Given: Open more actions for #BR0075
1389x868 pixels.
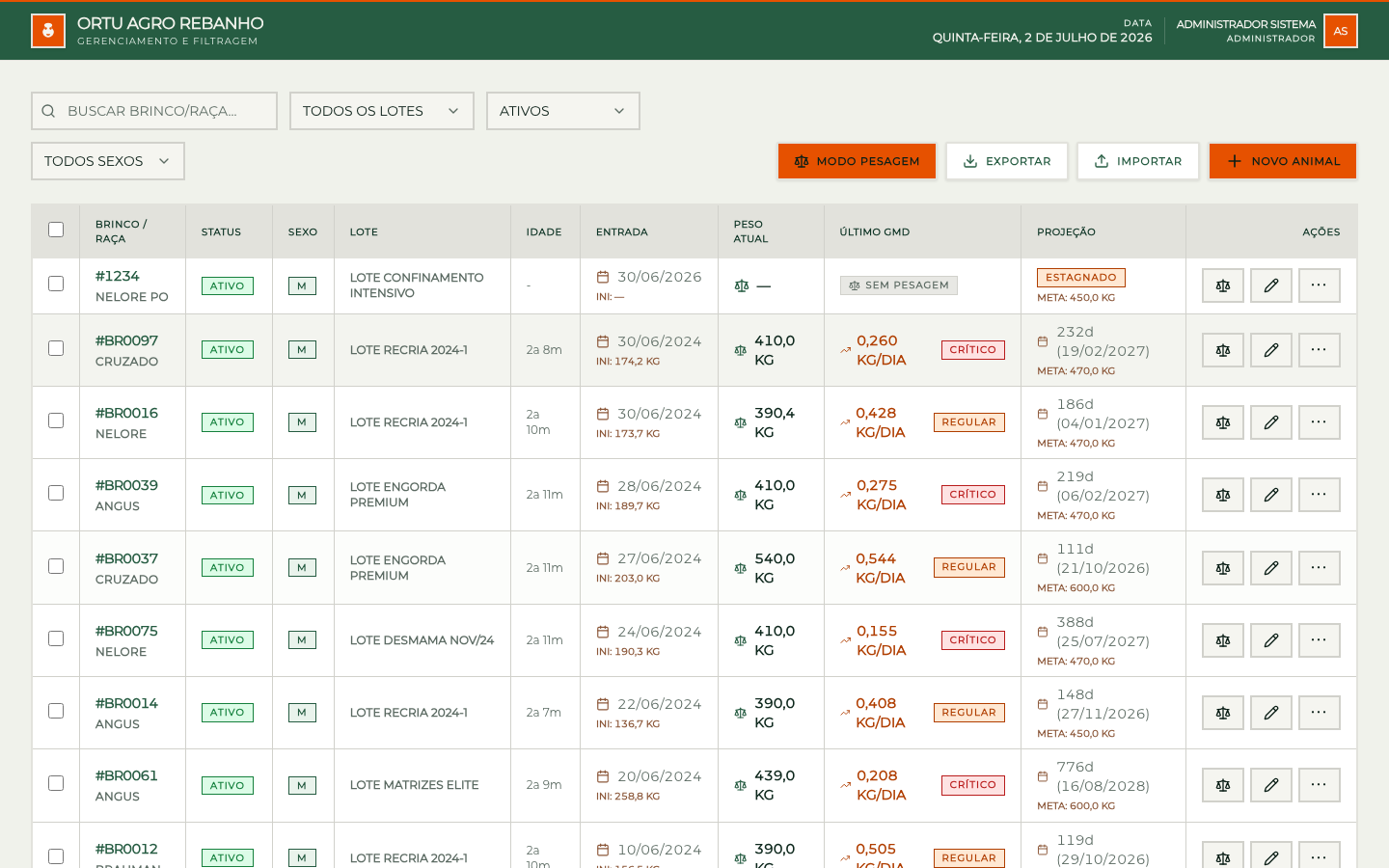Looking at the screenshot, I should 1320,640.
